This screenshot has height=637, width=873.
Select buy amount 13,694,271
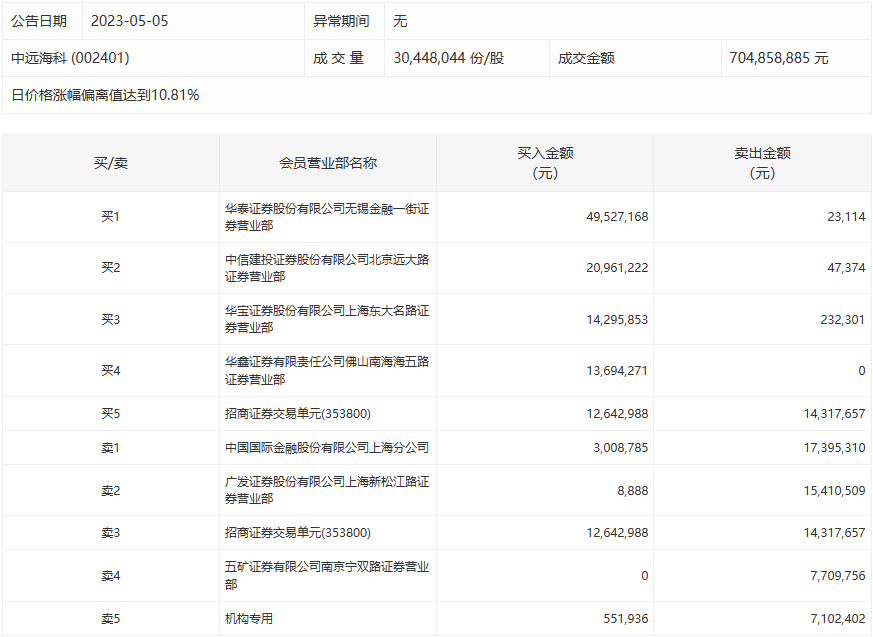point(617,371)
